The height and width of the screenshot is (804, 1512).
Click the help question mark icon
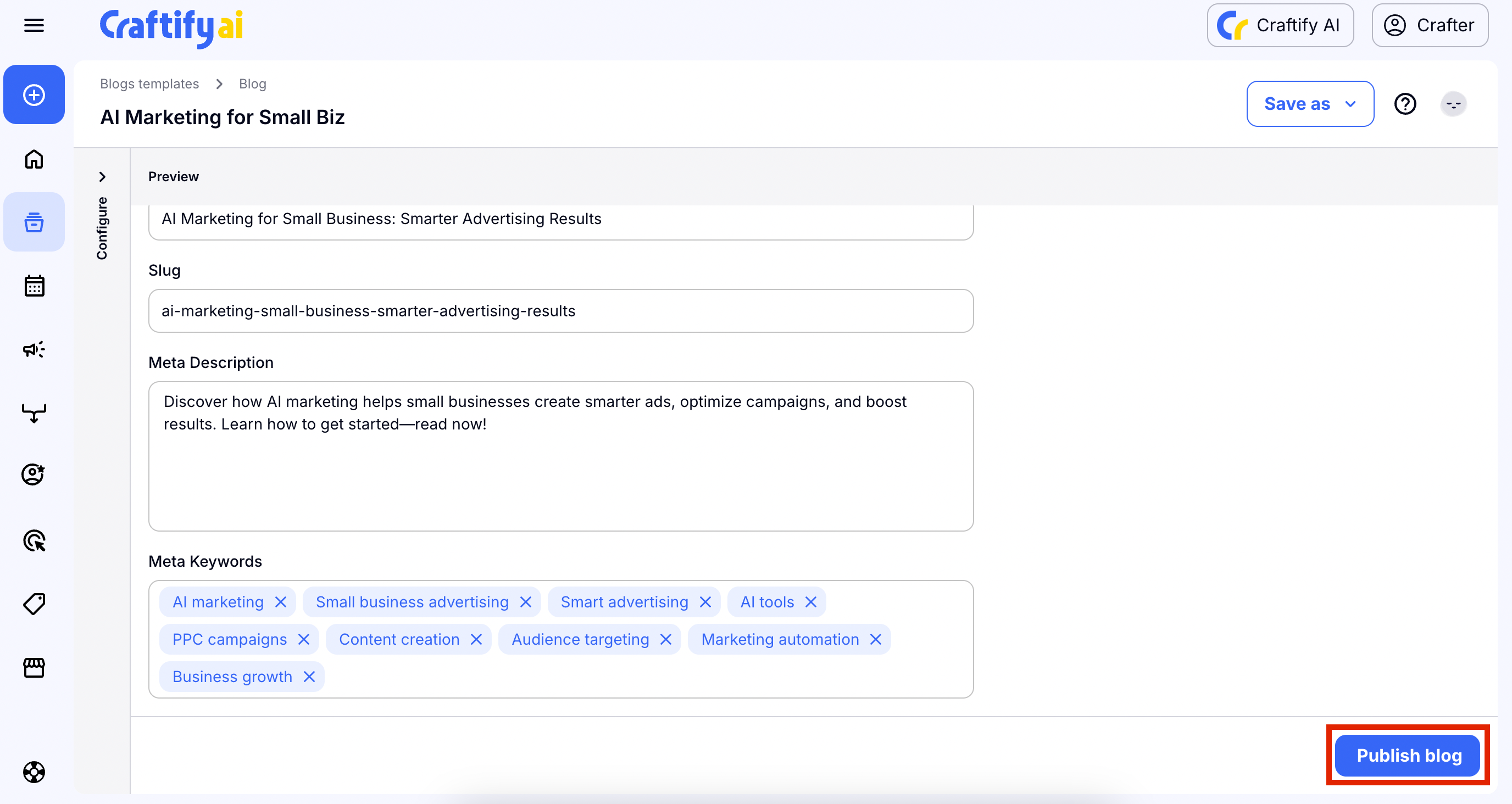tap(1404, 104)
